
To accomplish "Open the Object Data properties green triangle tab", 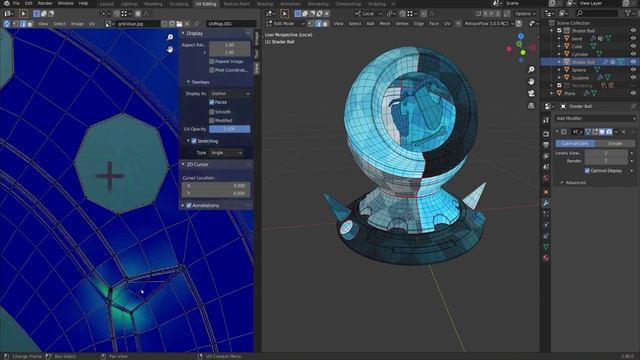I will tap(546, 247).
